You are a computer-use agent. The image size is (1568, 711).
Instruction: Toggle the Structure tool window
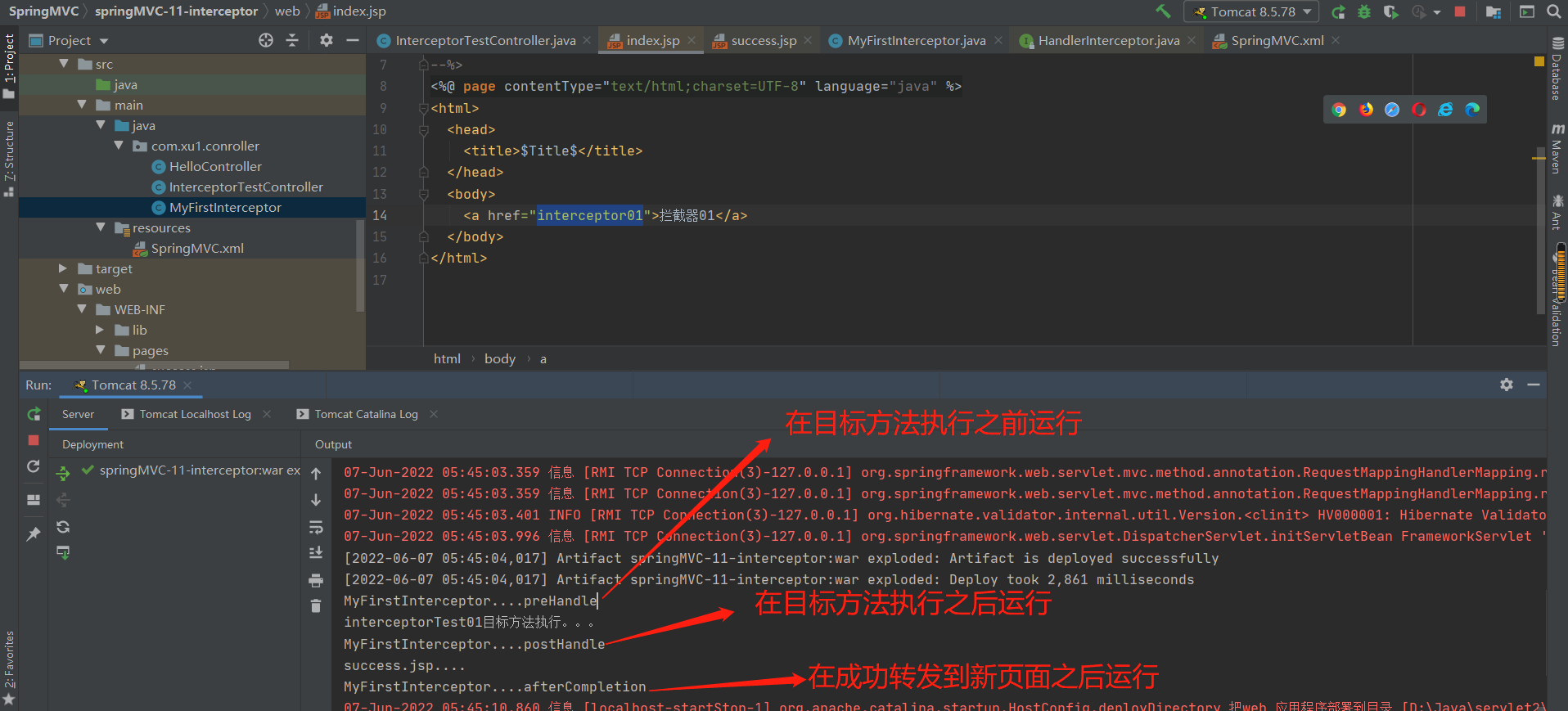(9, 159)
